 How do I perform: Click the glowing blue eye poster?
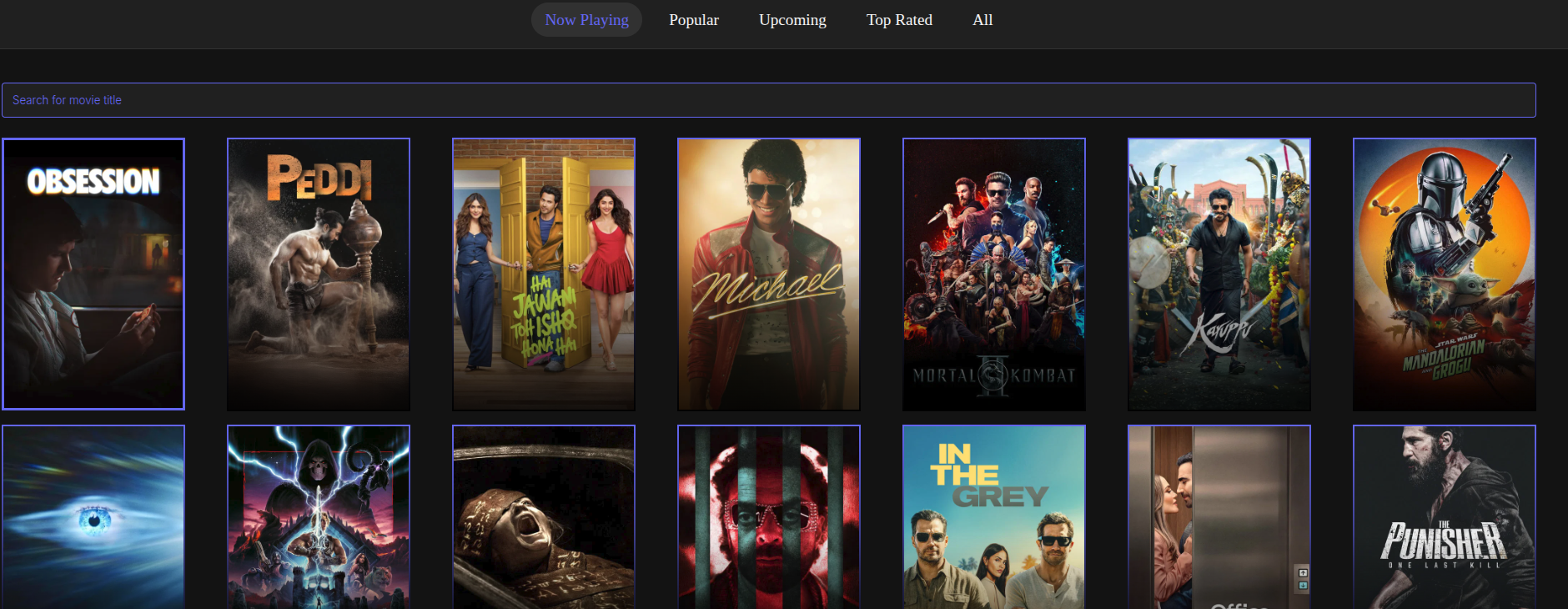pos(93,517)
